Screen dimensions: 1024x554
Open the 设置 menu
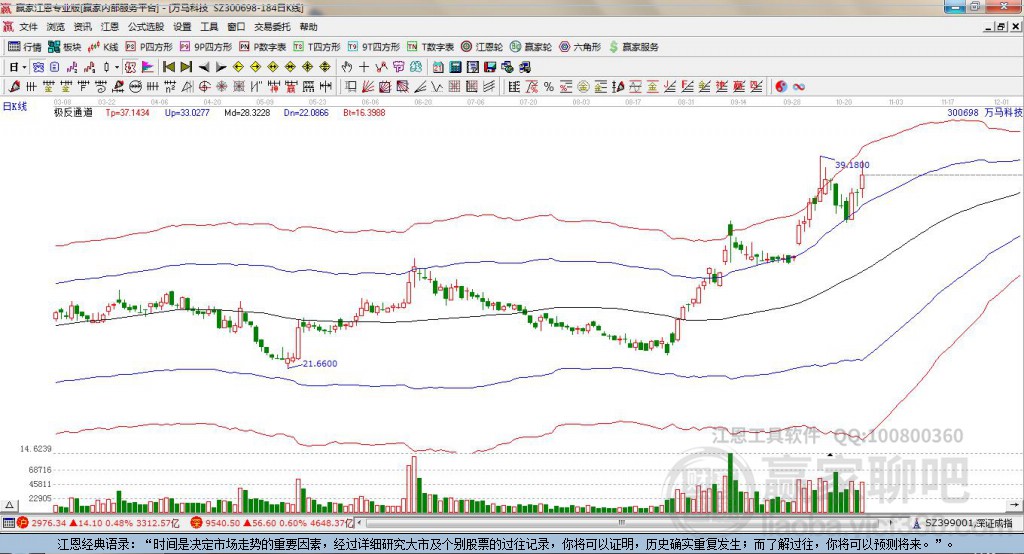pos(182,27)
